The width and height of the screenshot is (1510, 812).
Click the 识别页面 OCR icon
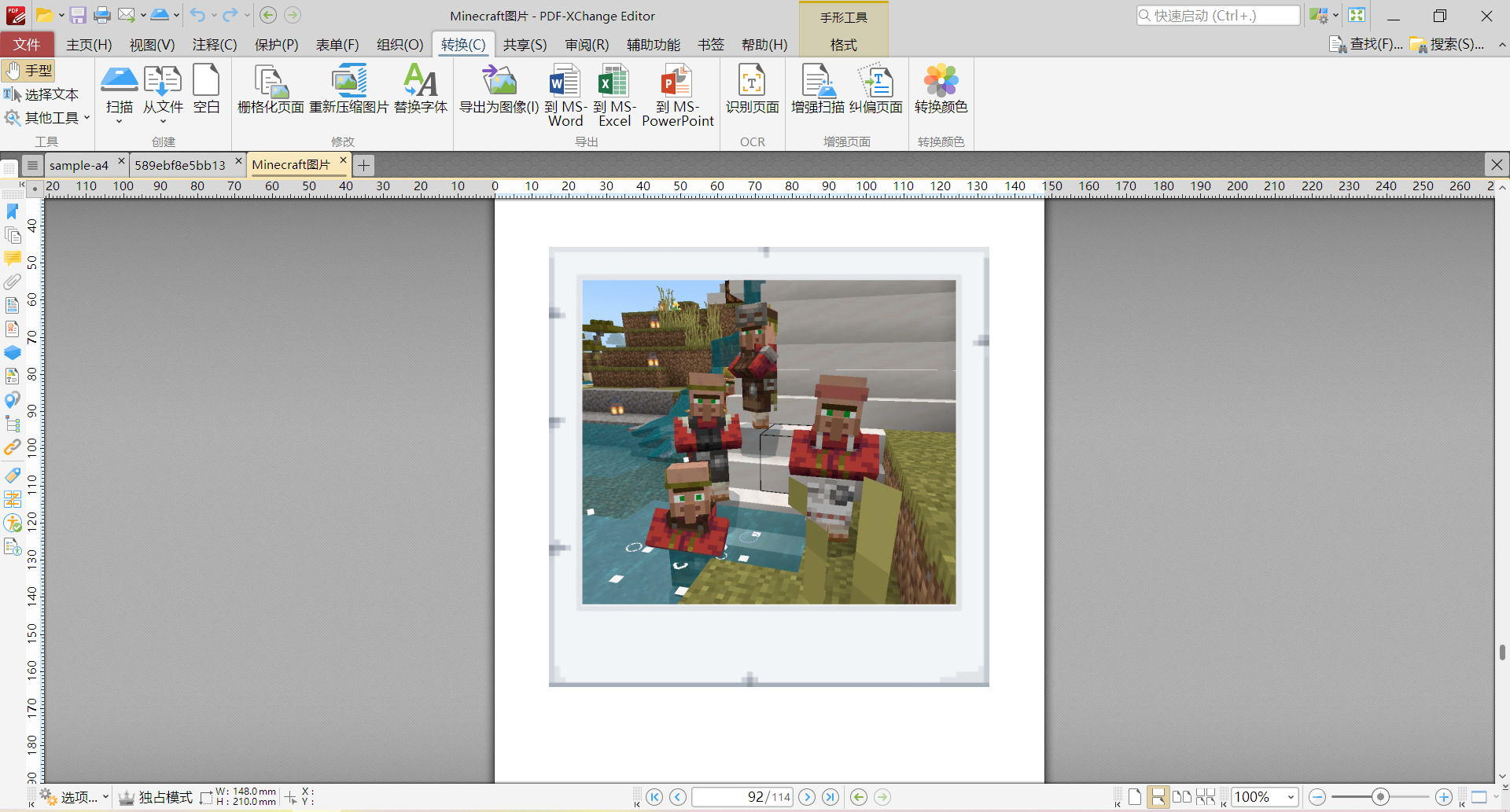click(x=752, y=90)
